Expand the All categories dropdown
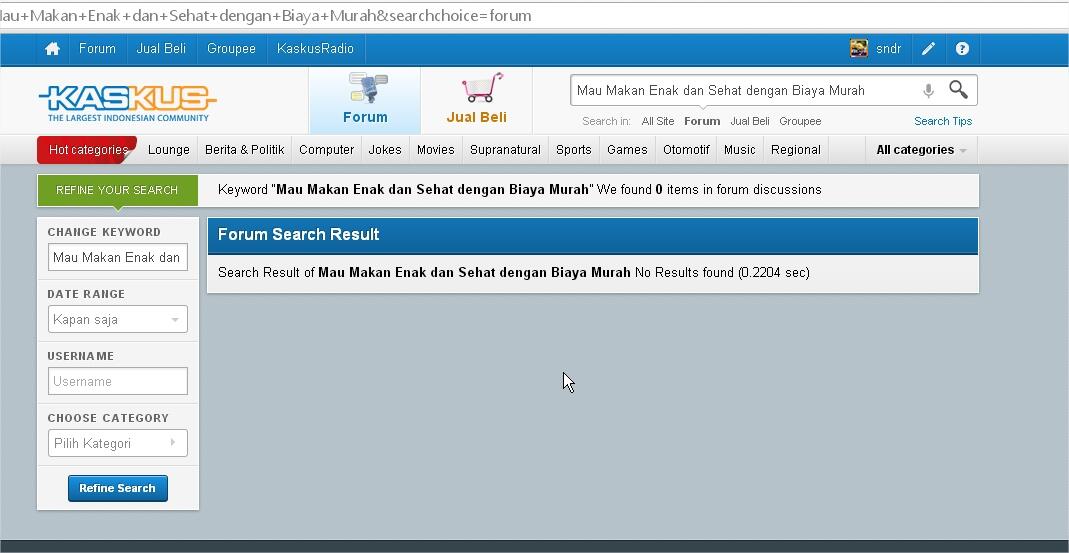Viewport: 1069px width, 553px height. [x=921, y=150]
